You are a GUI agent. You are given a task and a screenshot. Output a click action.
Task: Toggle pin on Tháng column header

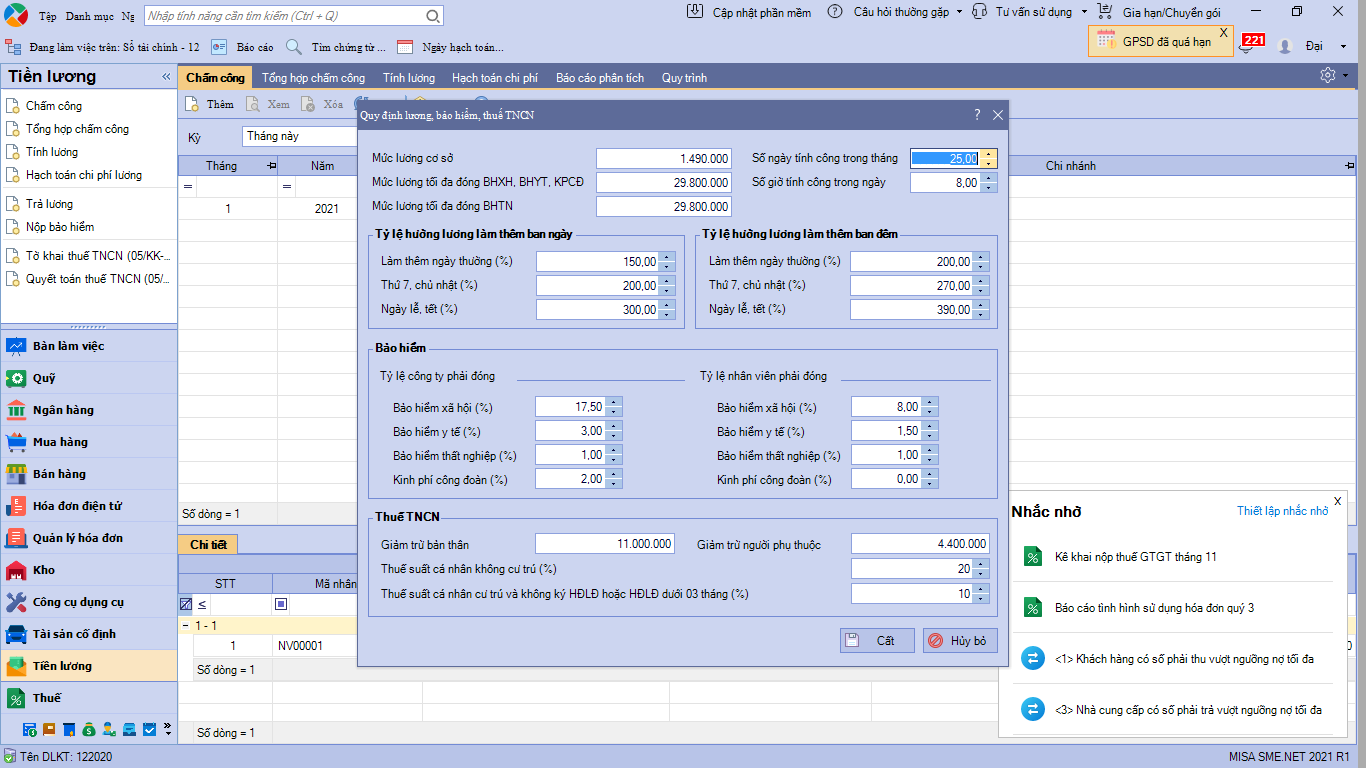(271, 166)
